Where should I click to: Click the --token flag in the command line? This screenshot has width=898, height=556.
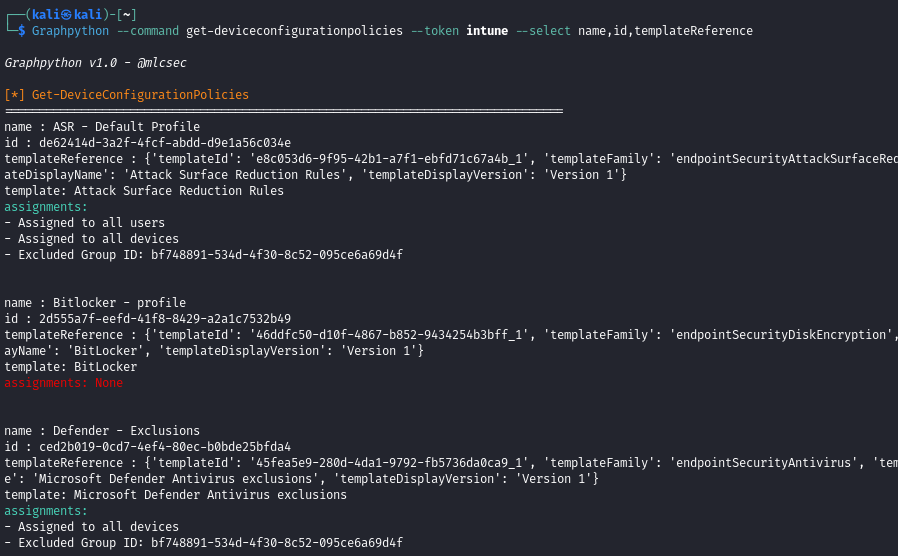point(435,31)
